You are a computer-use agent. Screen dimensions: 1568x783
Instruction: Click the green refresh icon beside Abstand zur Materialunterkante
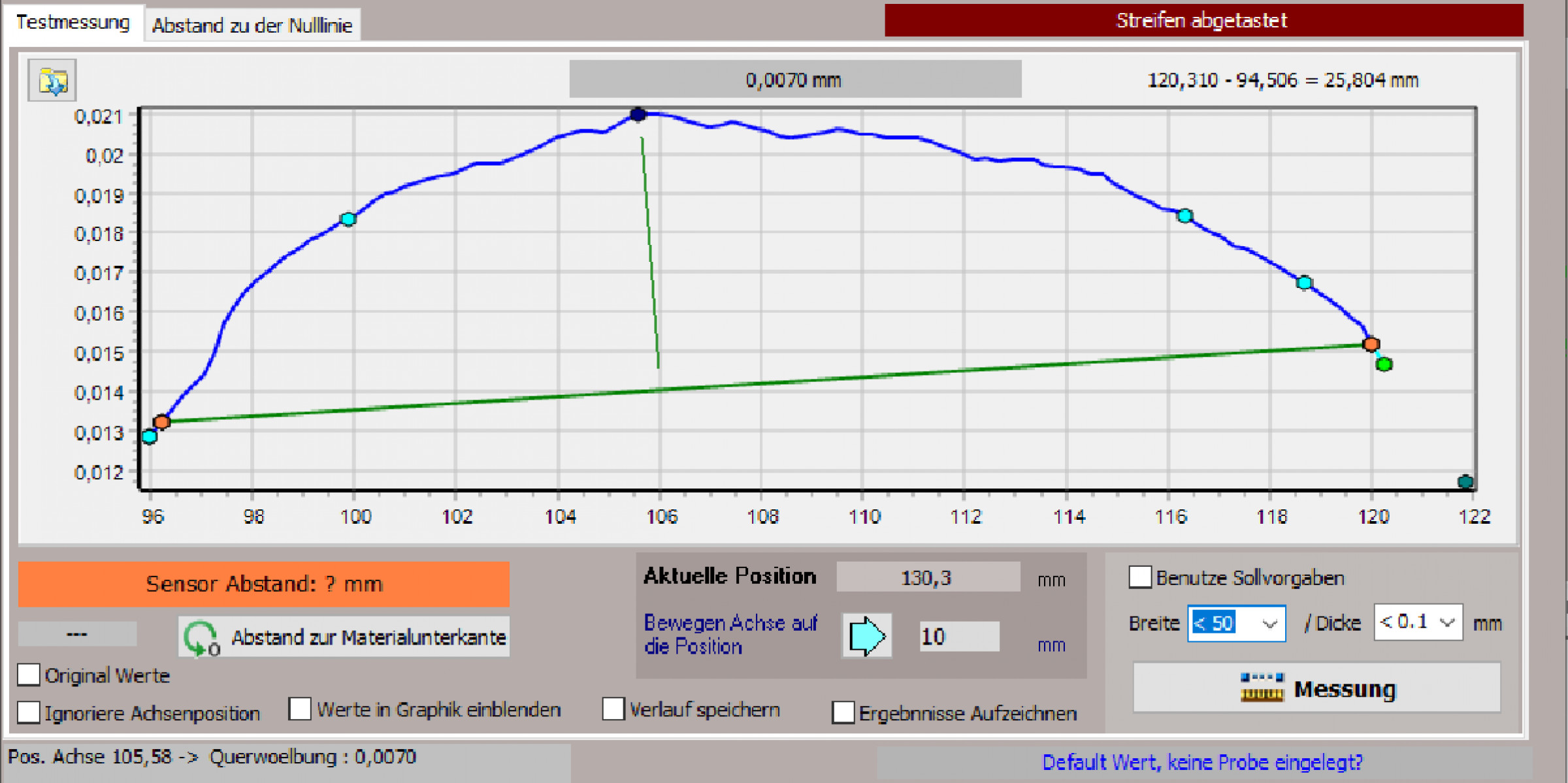(201, 637)
